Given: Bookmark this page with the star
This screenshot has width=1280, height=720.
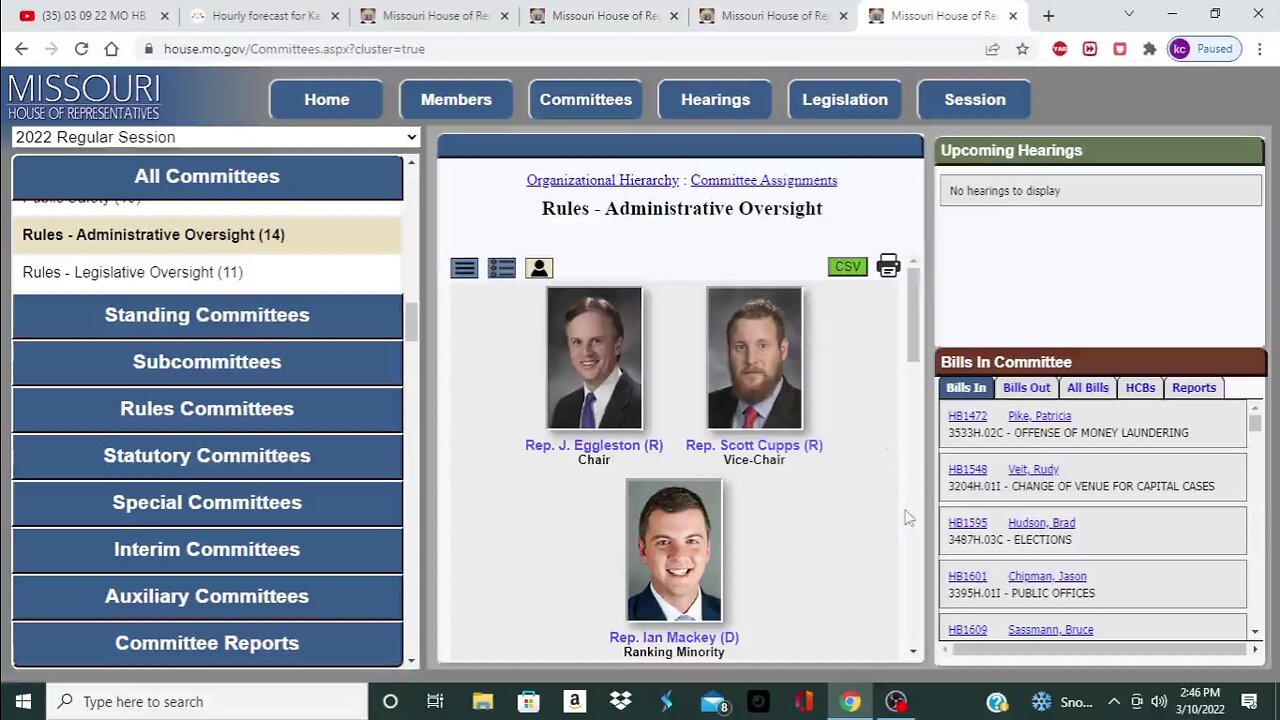Looking at the screenshot, I should tap(1022, 49).
